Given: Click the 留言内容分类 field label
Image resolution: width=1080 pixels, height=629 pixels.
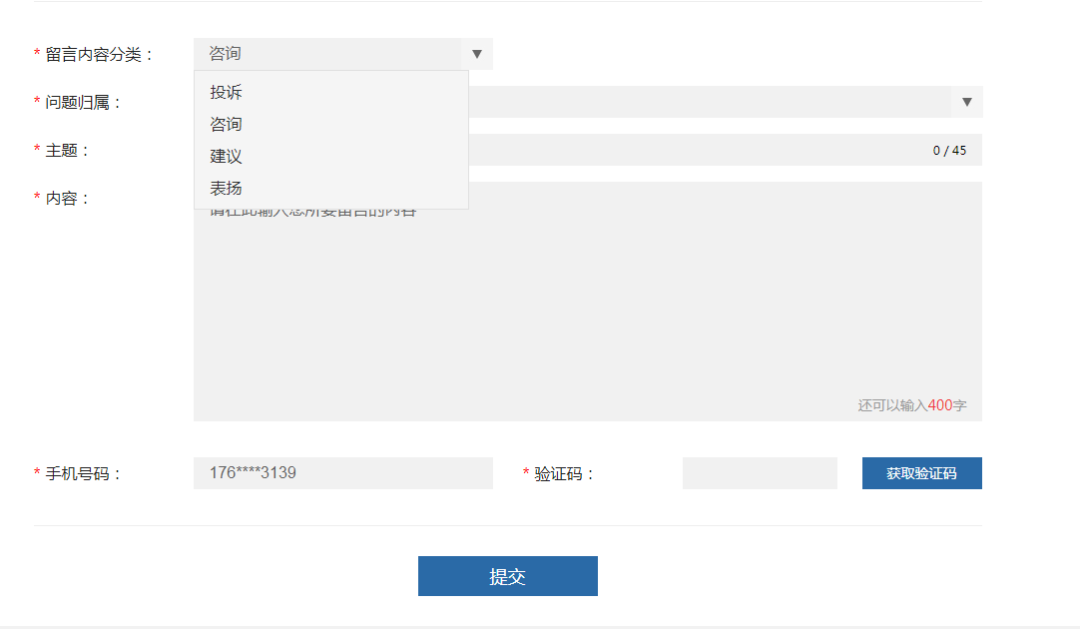Looking at the screenshot, I should pos(99,54).
